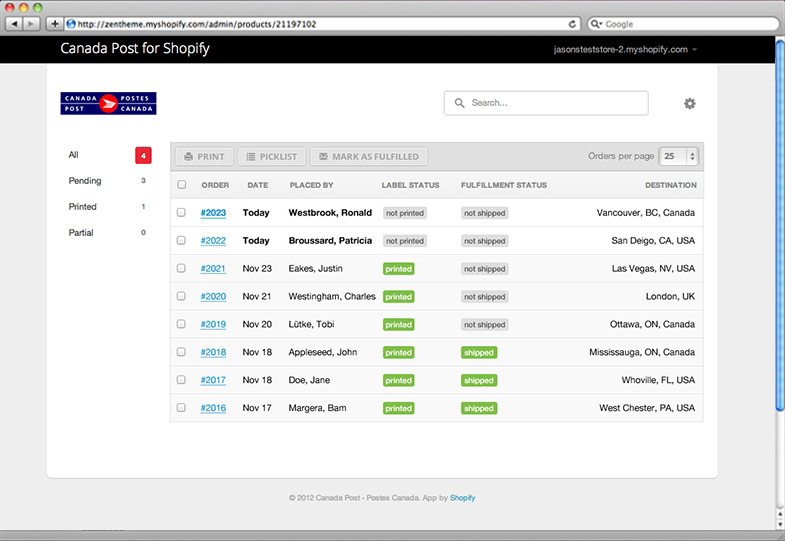Click not printed label for order #2023
This screenshot has height=541, width=785.
pyautogui.click(x=405, y=213)
